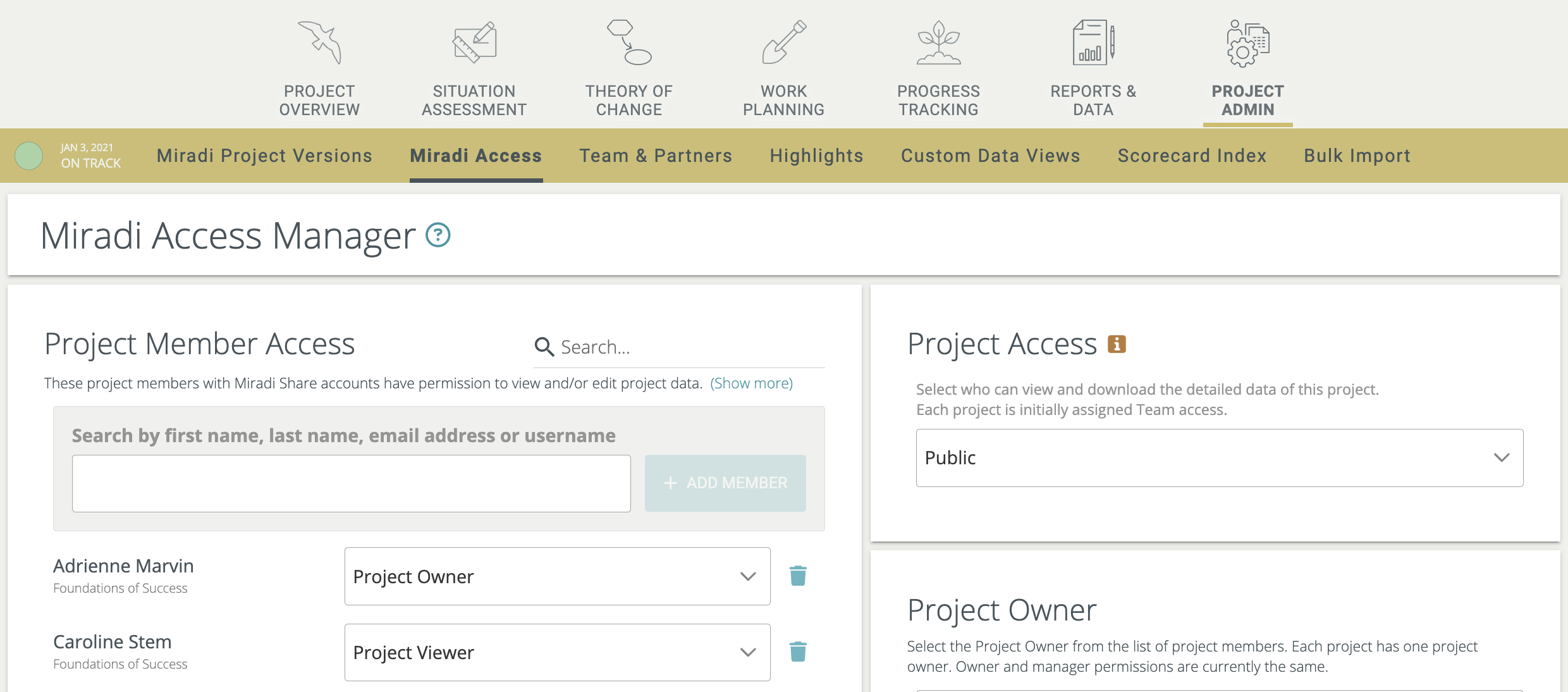The image size is (1568, 692).
Task: Expand Adrienne Marvin's Project Owner role dropdown
Action: pos(557,576)
